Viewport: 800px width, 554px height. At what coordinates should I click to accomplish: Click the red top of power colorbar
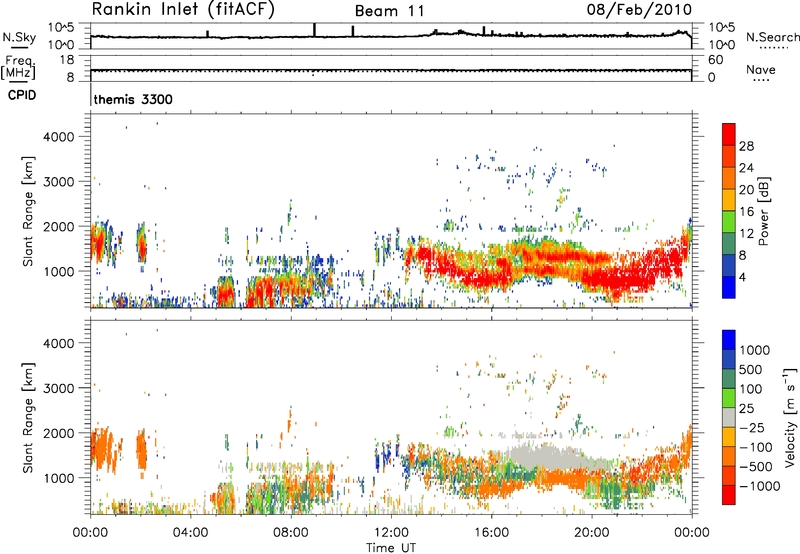pyautogui.click(x=729, y=134)
